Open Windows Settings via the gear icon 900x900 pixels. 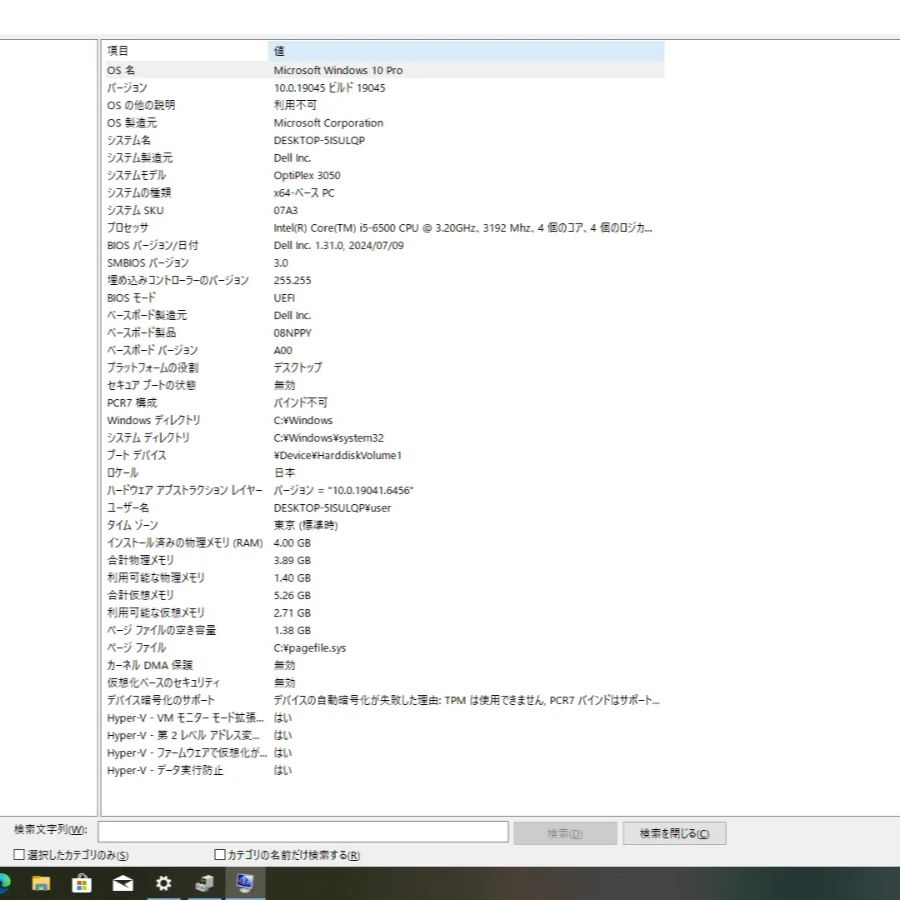163,884
